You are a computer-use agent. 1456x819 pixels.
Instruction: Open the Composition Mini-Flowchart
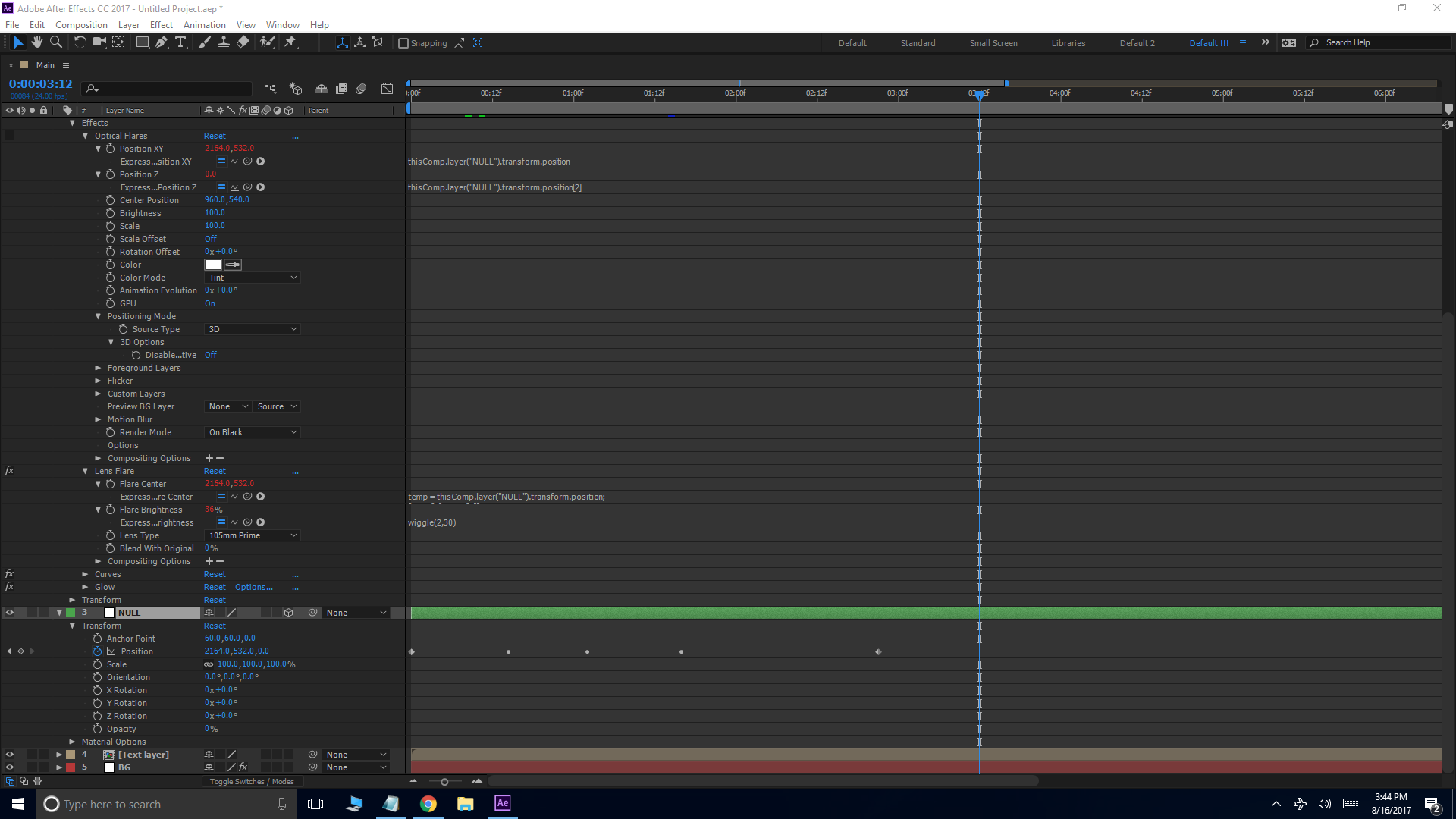click(x=270, y=89)
